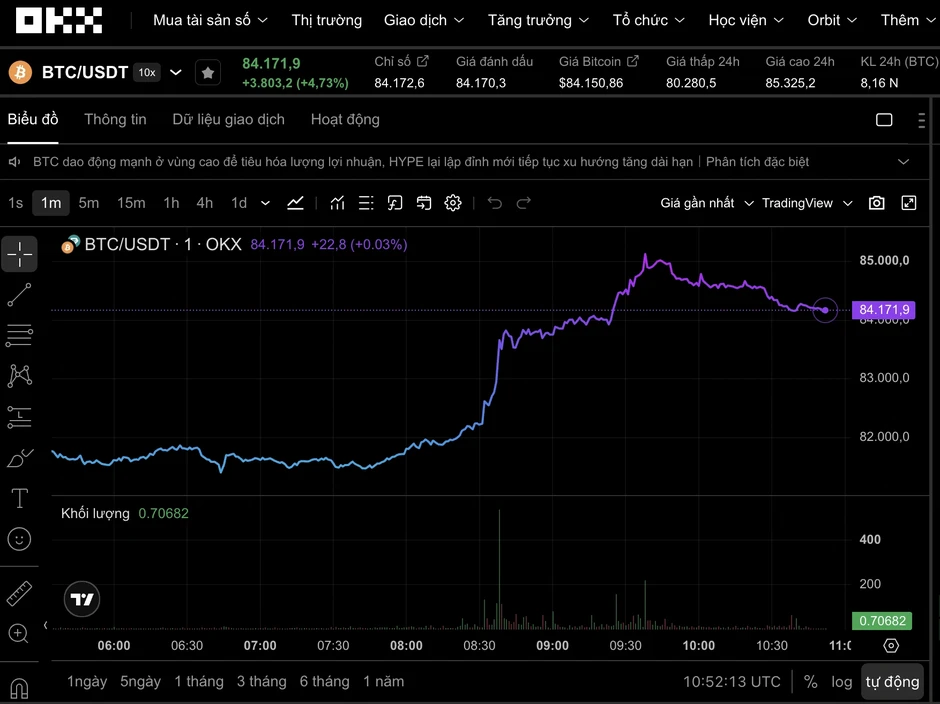Select the ruler measure tool
Image resolution: width=940 pixels, height=704 pixels.
(x=19, y=593)
